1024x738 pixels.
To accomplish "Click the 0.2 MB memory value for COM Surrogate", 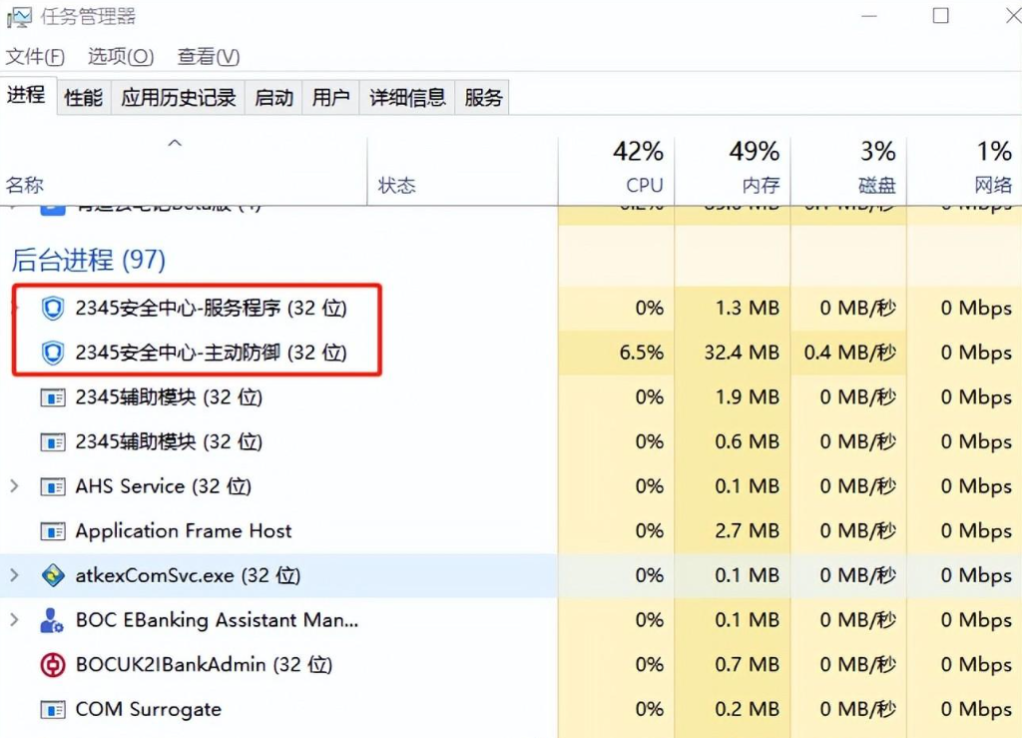I will tap(748, 709).
